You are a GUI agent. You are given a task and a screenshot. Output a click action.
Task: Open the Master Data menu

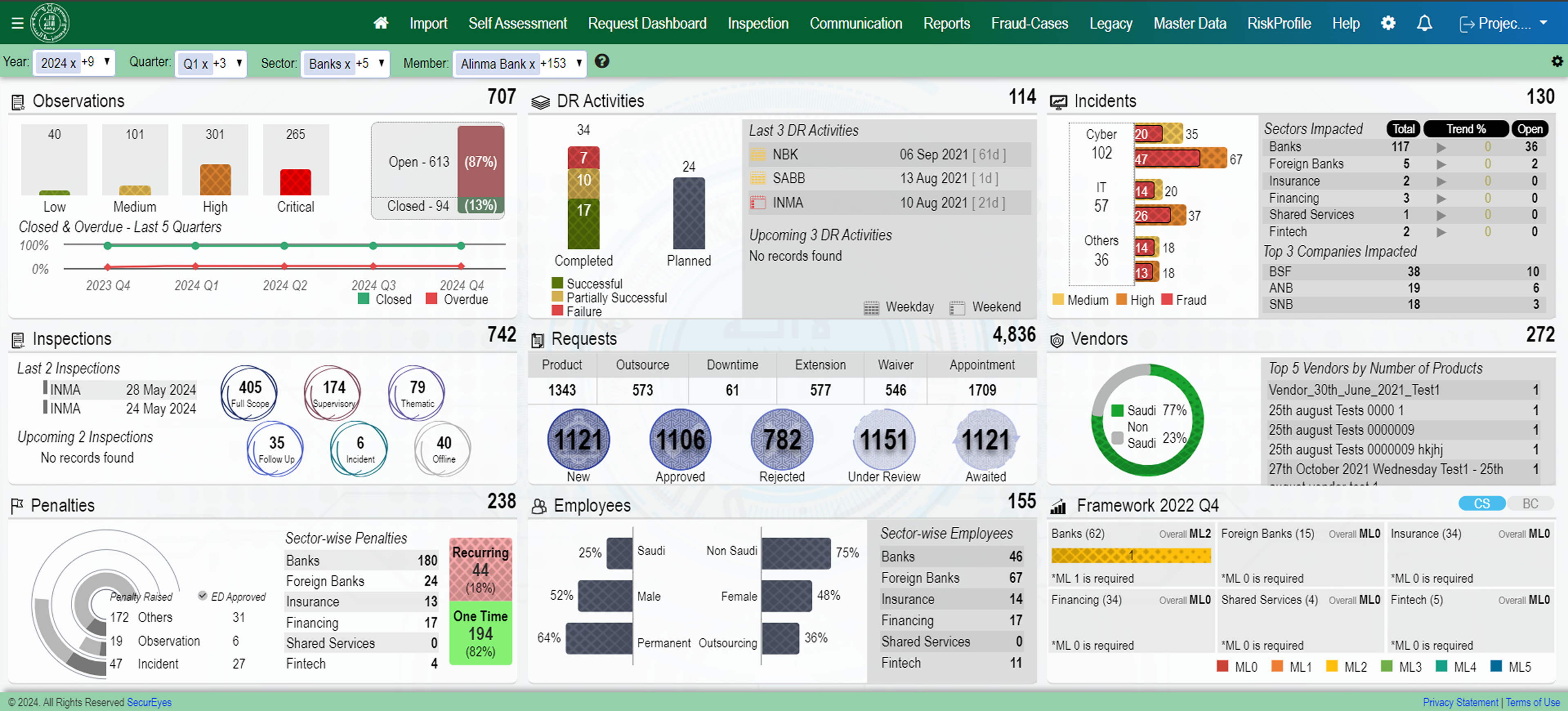click(1189, 23)
